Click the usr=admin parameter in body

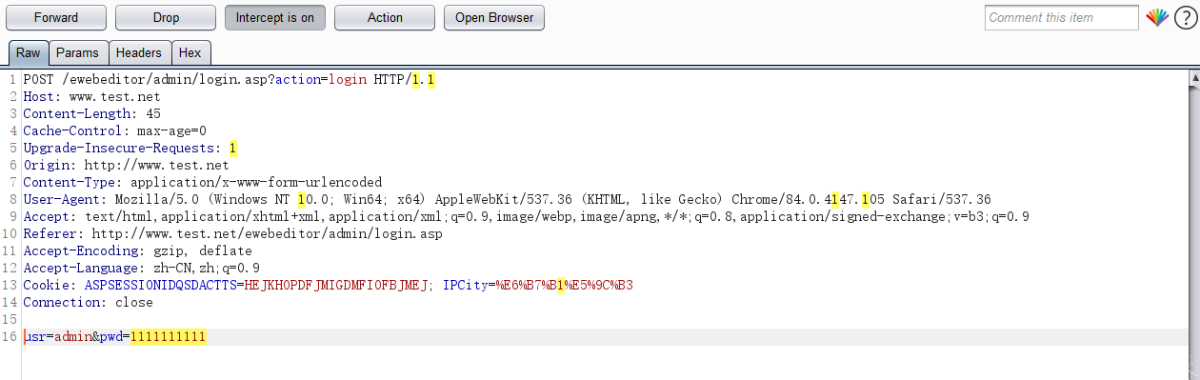[57, 337]
